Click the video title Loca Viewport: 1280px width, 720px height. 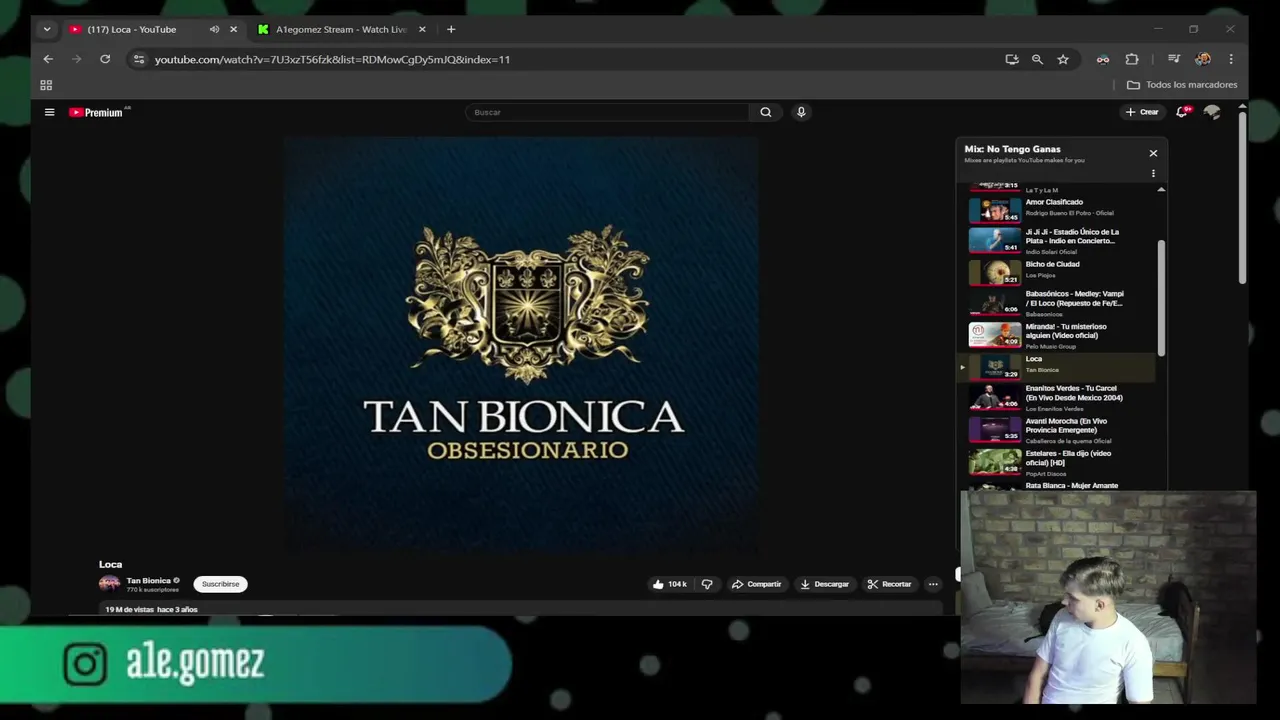(110, 564)
